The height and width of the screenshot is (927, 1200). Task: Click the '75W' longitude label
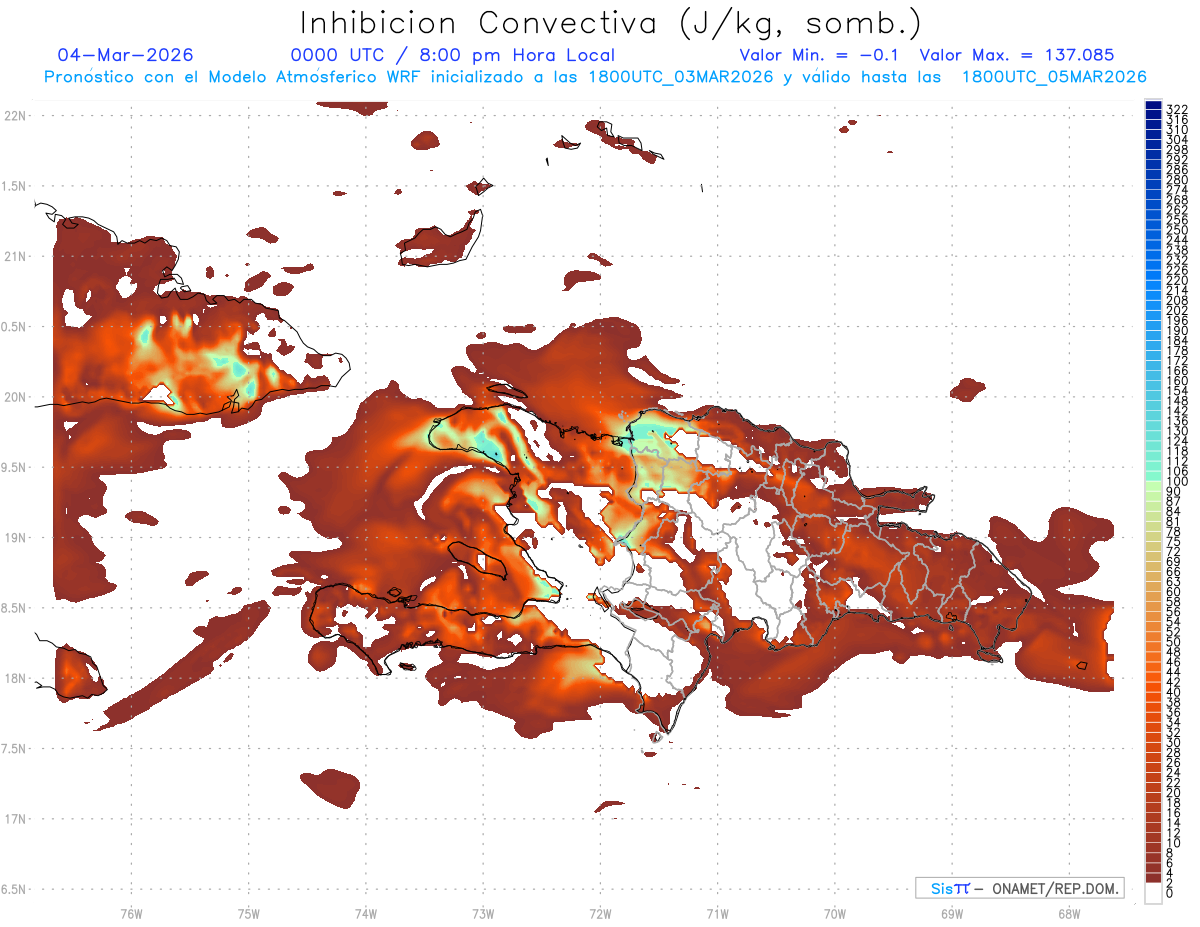248,913
